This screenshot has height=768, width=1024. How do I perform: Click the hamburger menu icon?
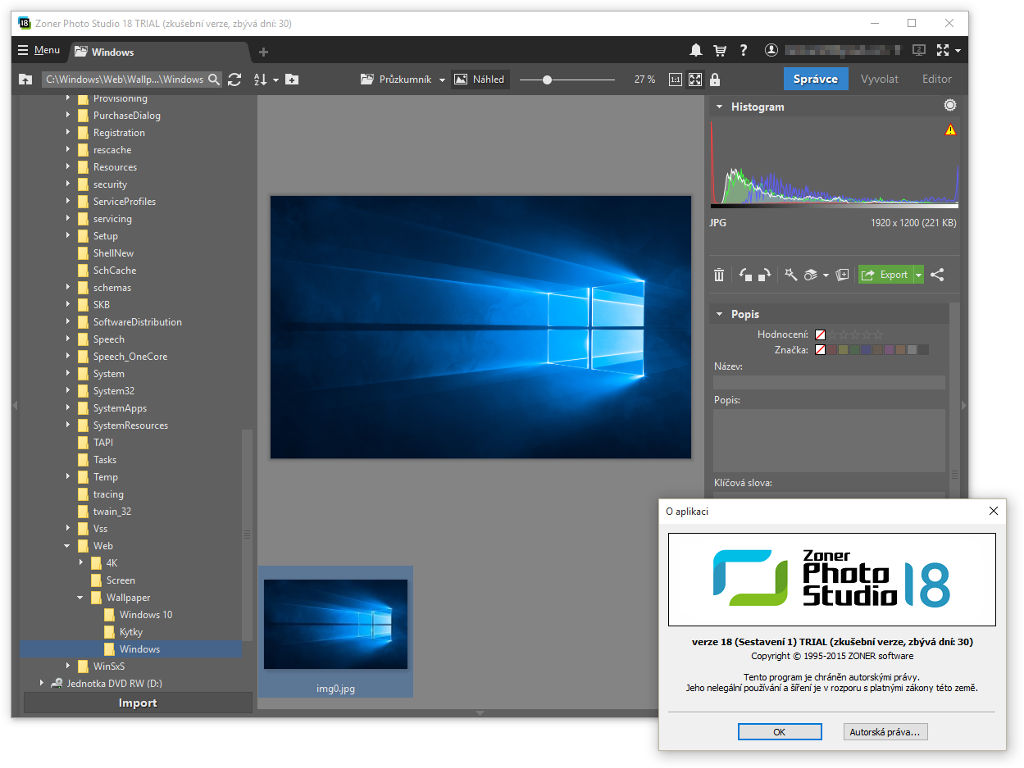click(x=23, y=50)
